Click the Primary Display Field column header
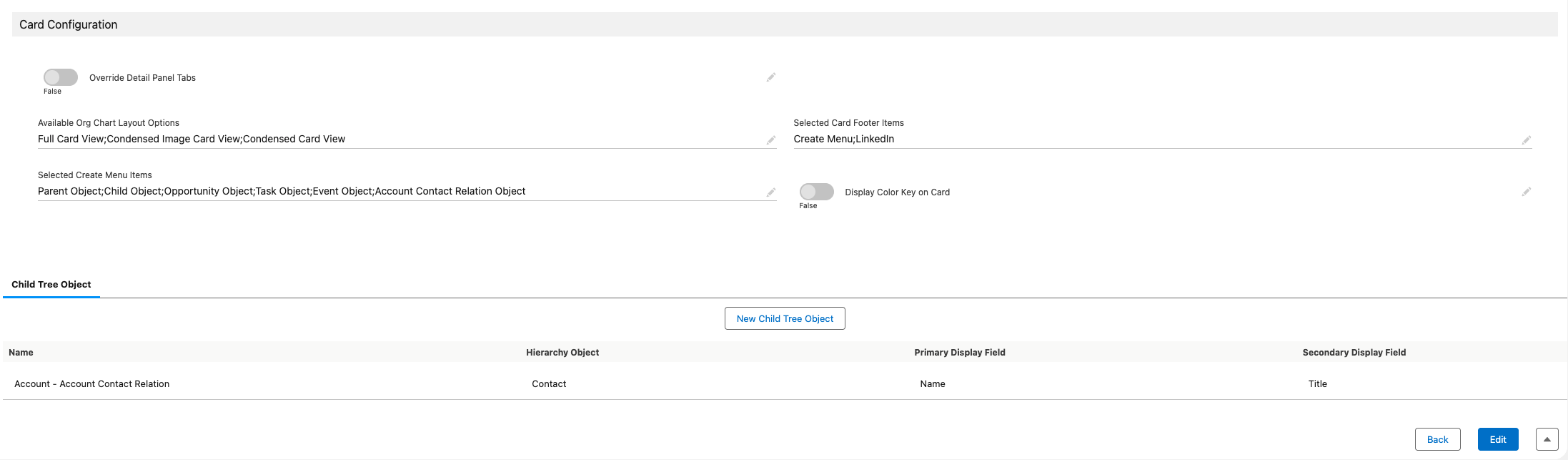 (959, 353)
